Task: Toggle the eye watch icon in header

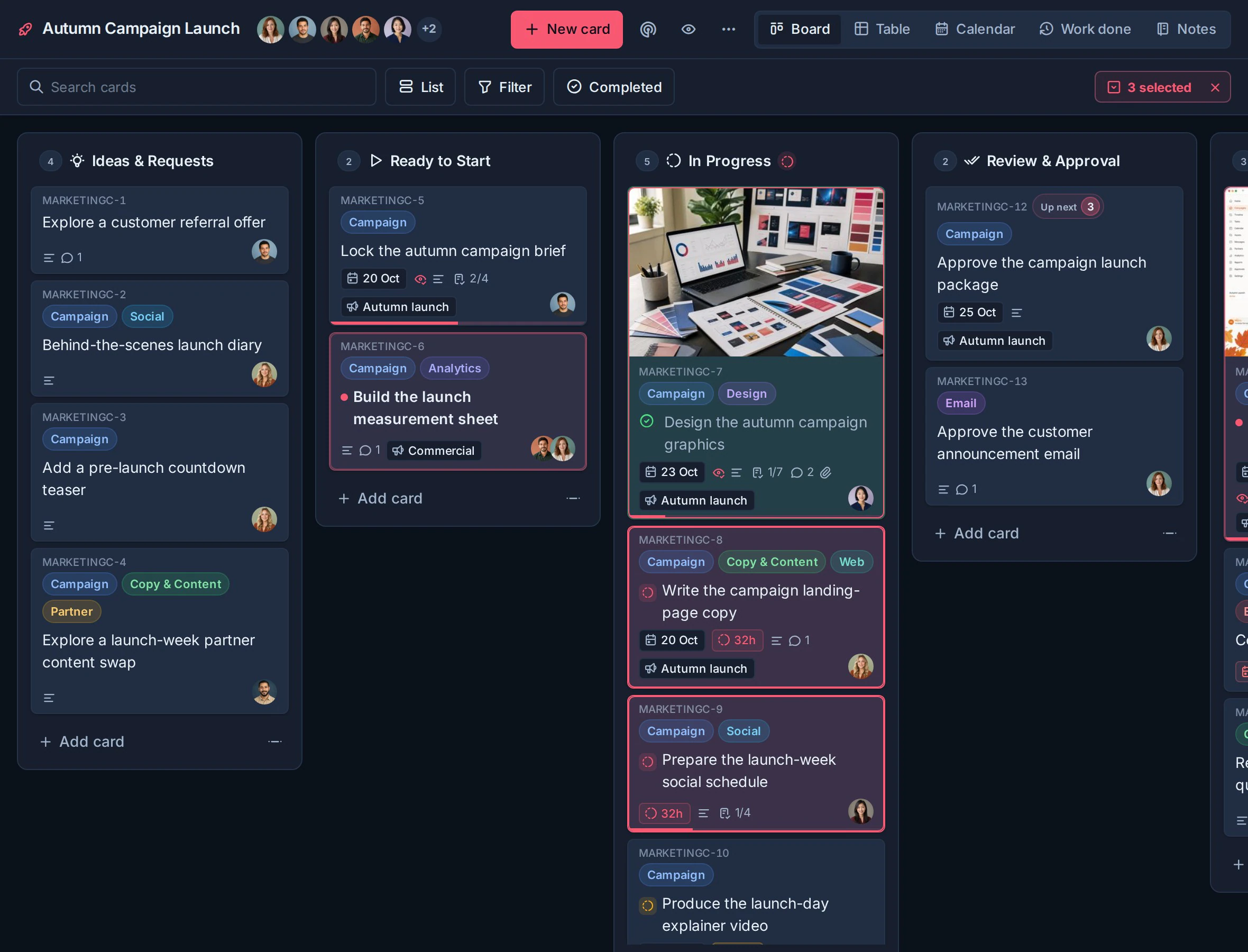Action: tap(689, 29)
